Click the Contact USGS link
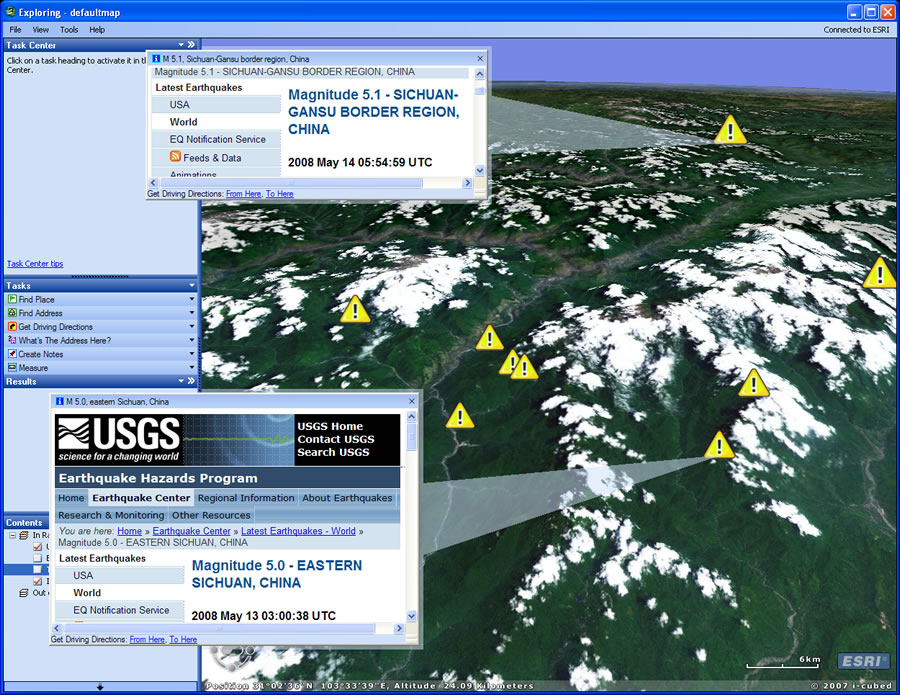 336,439
